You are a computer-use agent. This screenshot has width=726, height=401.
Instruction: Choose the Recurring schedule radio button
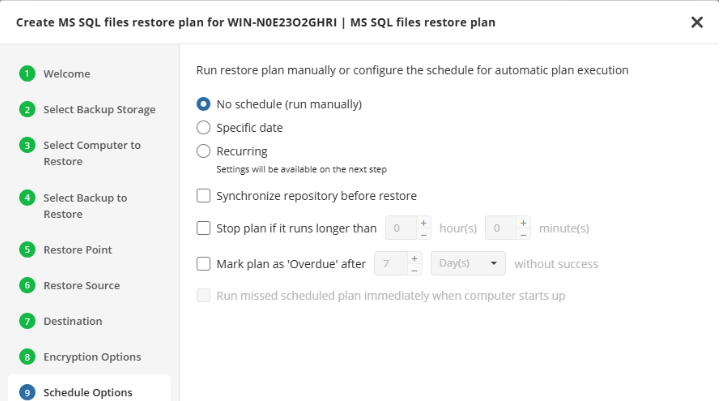pos(204,152)
